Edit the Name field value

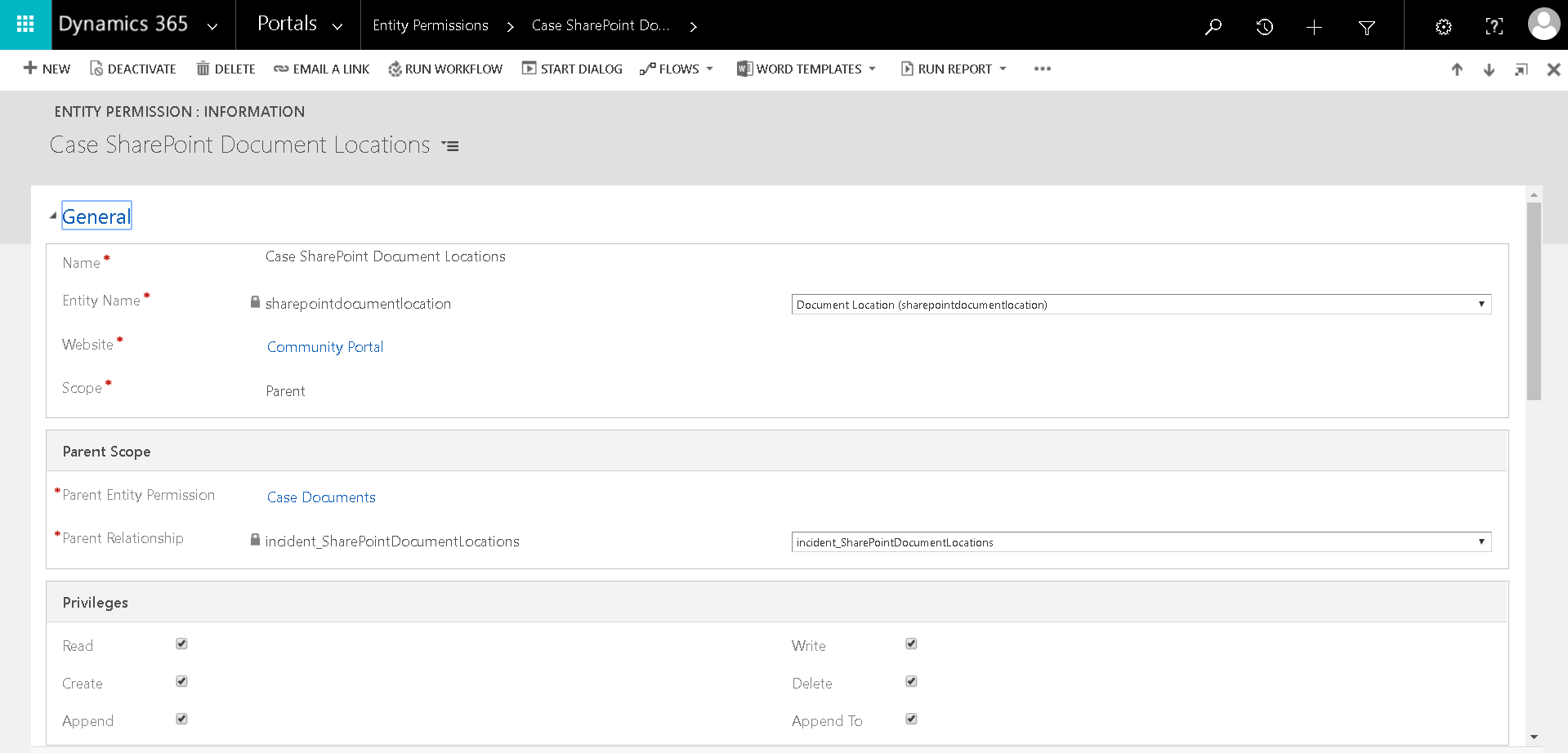386,256
